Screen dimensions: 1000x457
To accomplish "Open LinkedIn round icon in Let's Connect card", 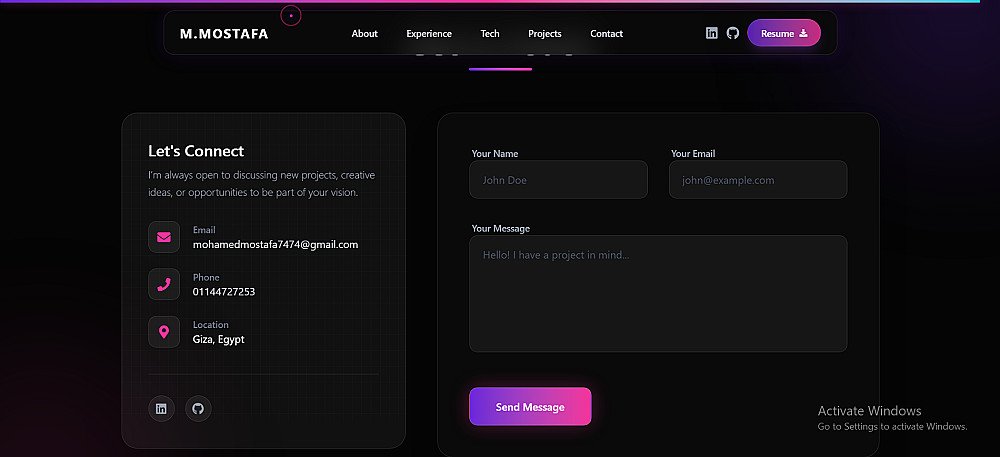I will (161, 409).
